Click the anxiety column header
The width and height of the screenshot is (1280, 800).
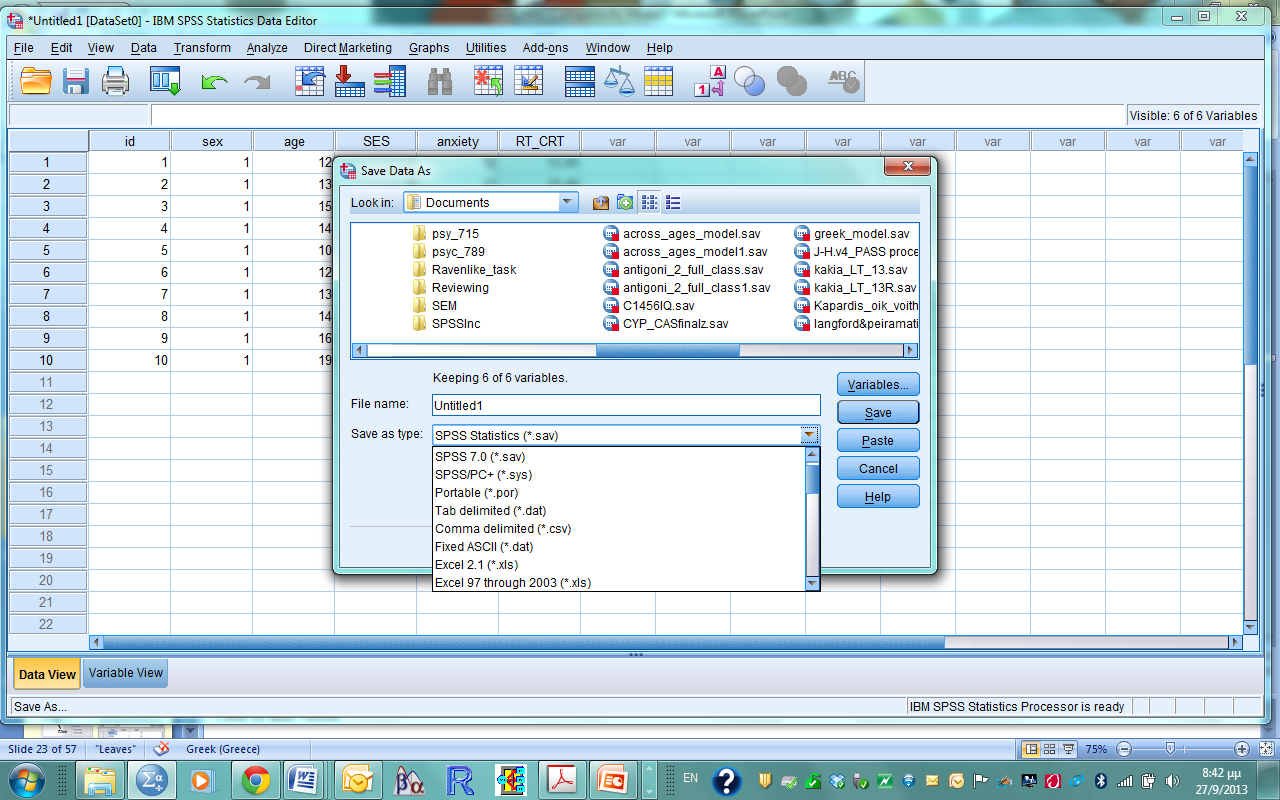[x=458, y=141]
